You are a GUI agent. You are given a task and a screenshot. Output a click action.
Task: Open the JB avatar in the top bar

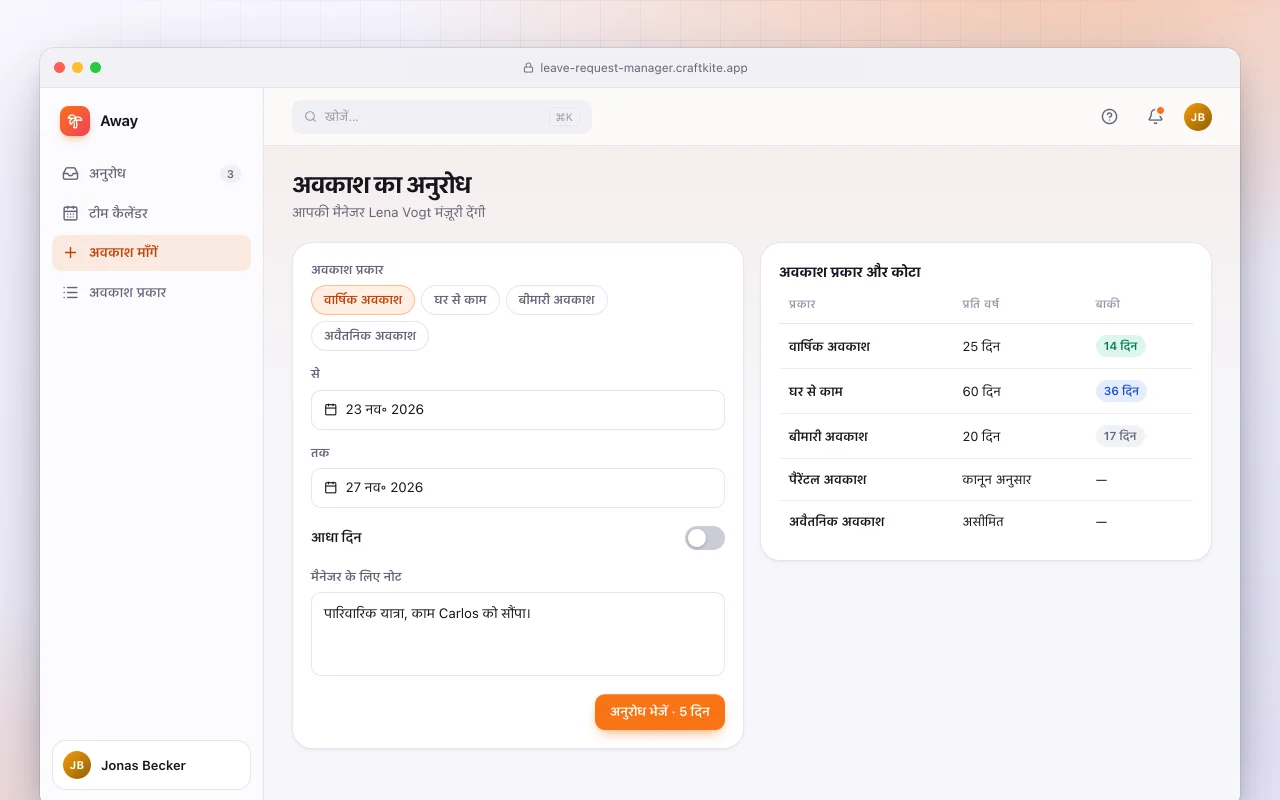pyautogui.click(x=1198, y=117)
